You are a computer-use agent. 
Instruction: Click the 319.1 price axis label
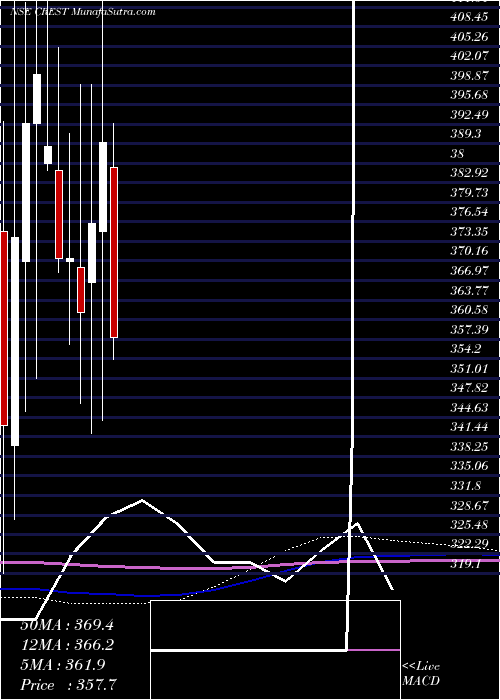click(x=465, y=563)
